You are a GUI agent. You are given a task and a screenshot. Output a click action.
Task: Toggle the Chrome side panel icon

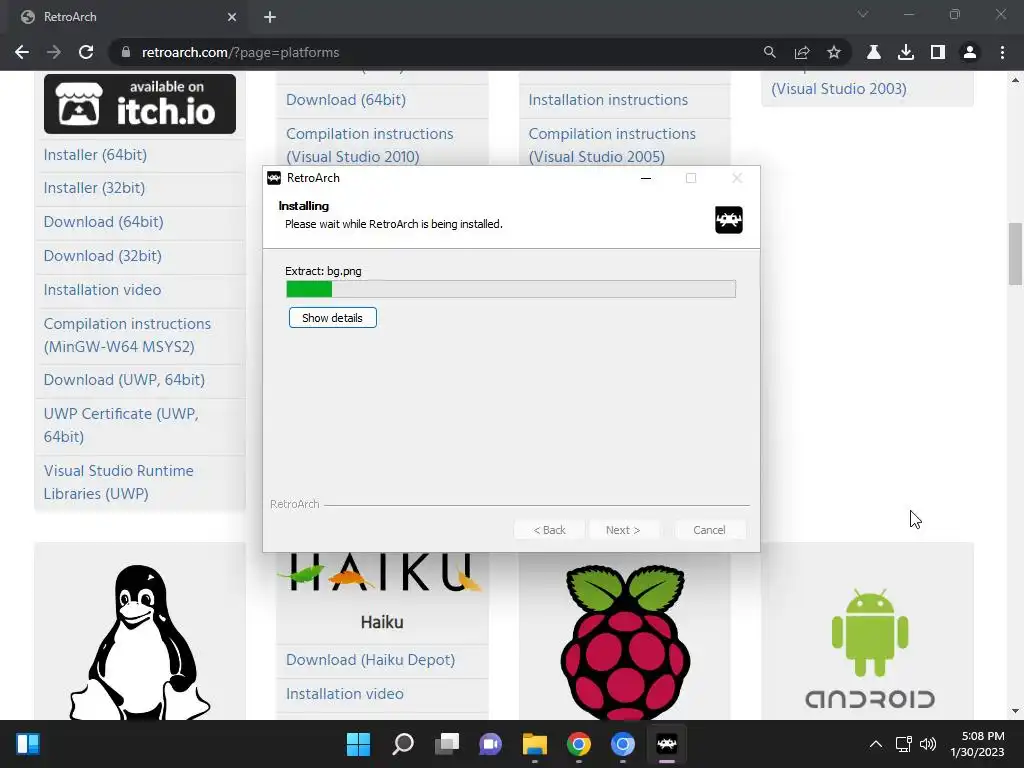[x=938, y=52]
